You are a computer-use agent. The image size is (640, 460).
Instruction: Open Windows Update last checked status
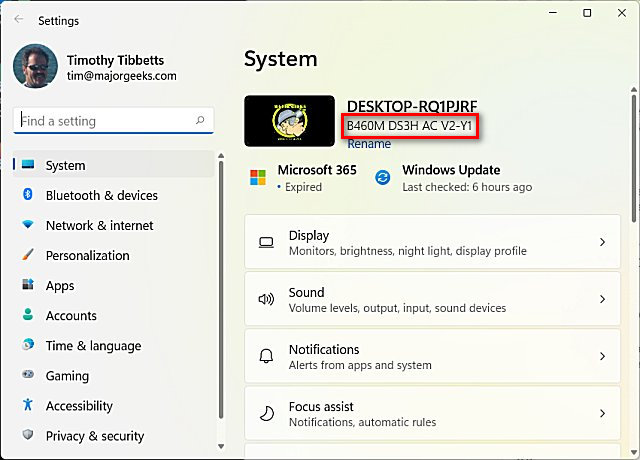453,178
